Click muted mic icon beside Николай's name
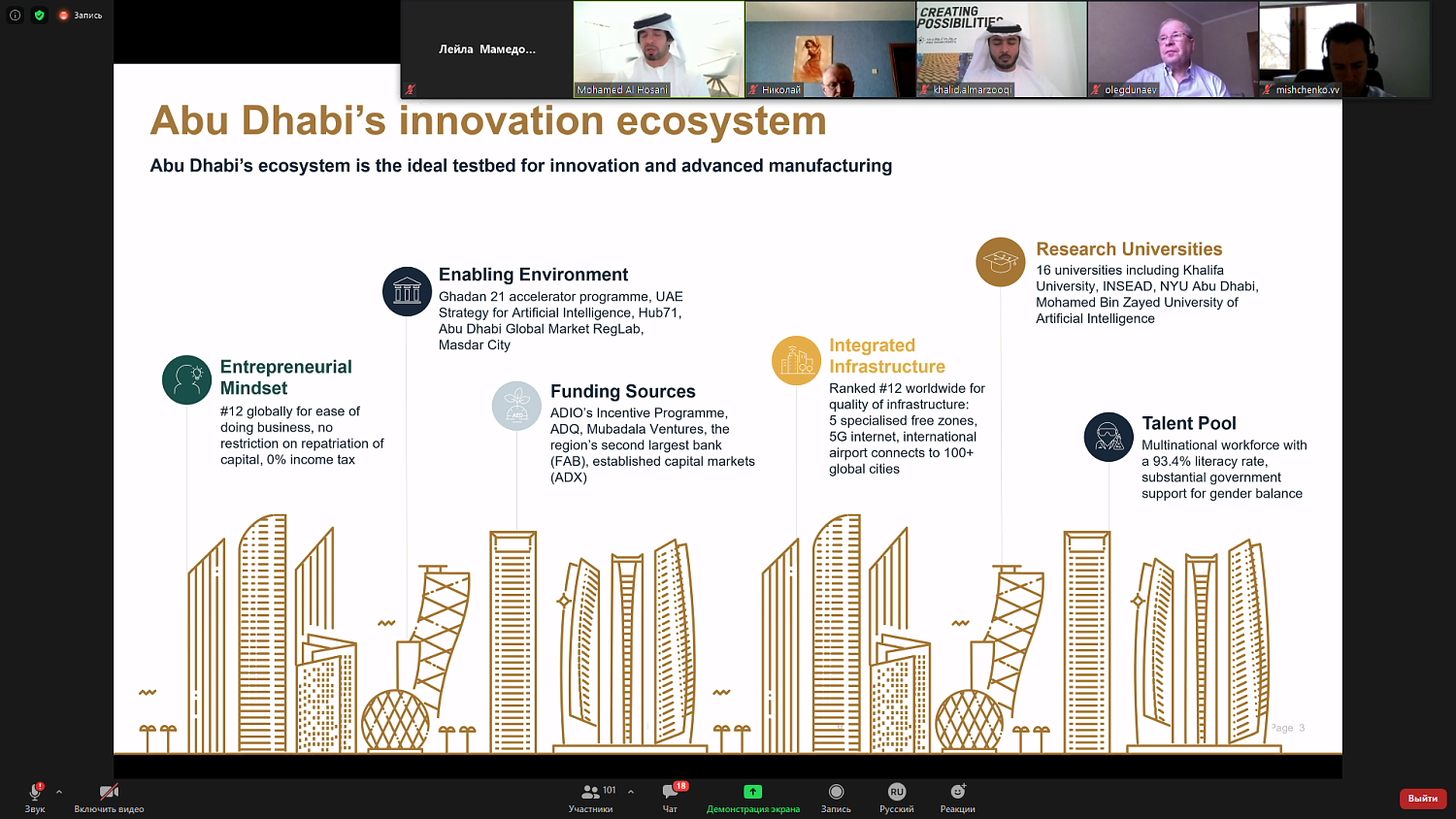The height and width of the screenshot is (819, 1456). [x=753, y=90]
